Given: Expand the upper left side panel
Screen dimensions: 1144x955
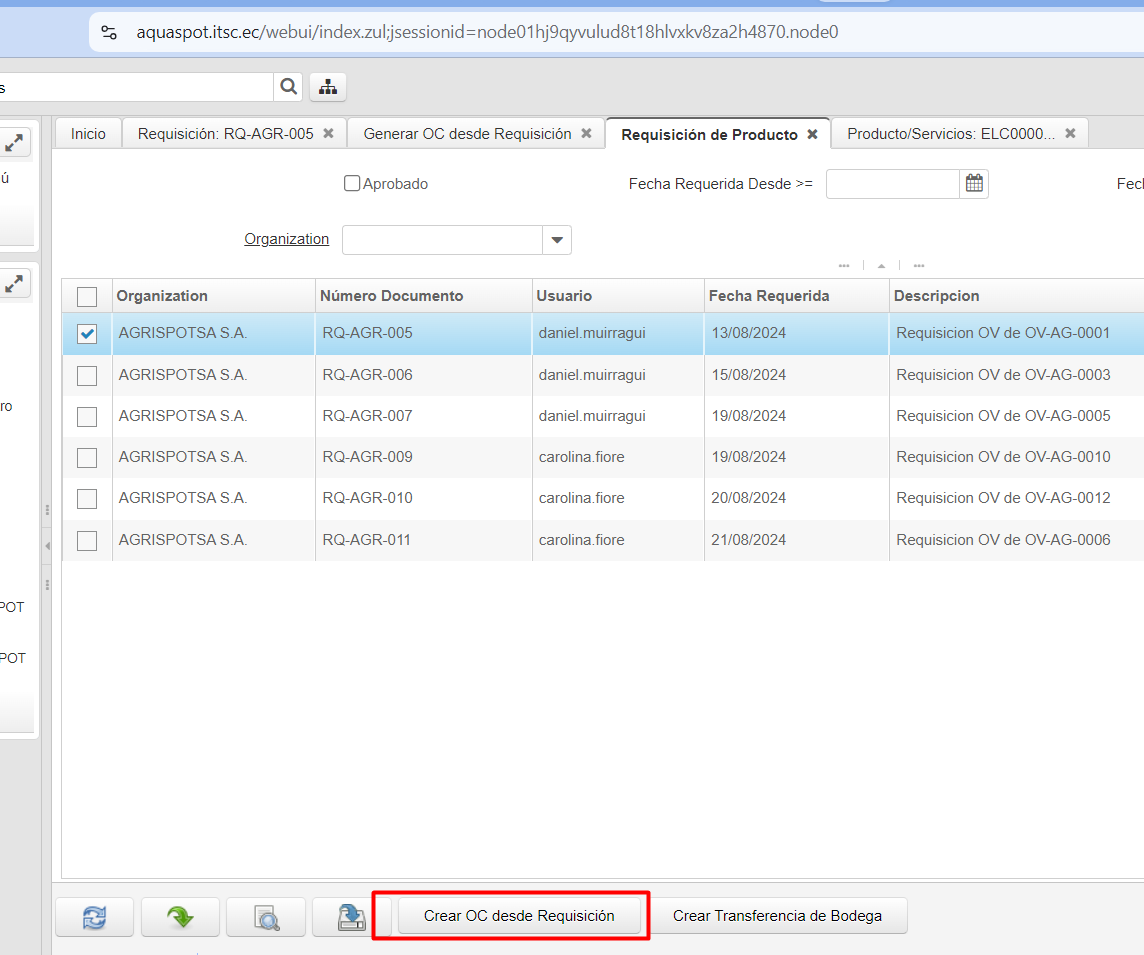Looking at the screenshot, I should [x=14, y=144].
